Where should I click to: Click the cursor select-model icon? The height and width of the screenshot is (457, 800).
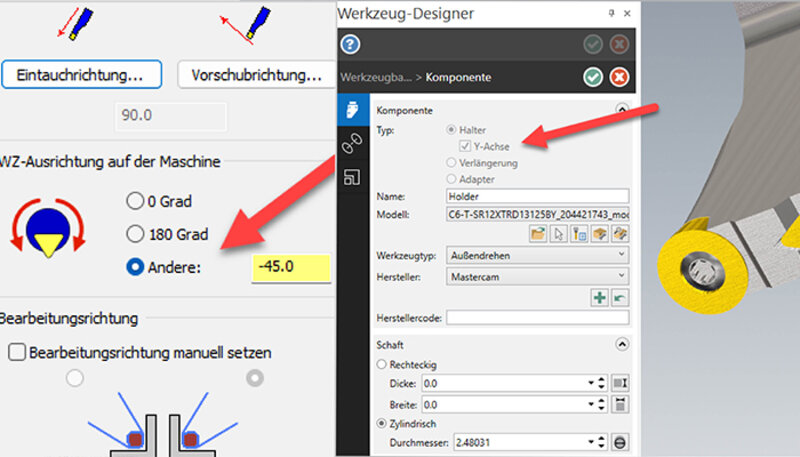tap(560, 235)
